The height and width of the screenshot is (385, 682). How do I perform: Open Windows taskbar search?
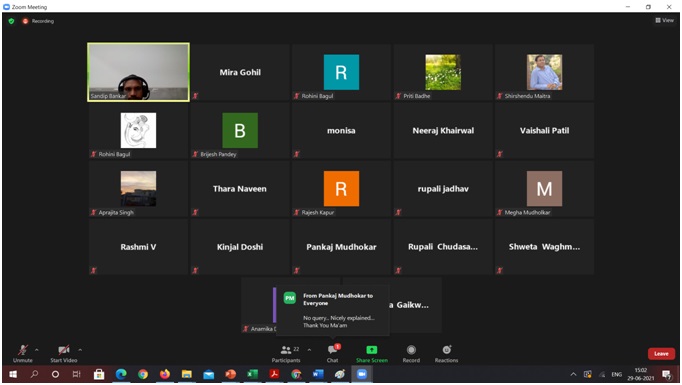click(34, 374)
